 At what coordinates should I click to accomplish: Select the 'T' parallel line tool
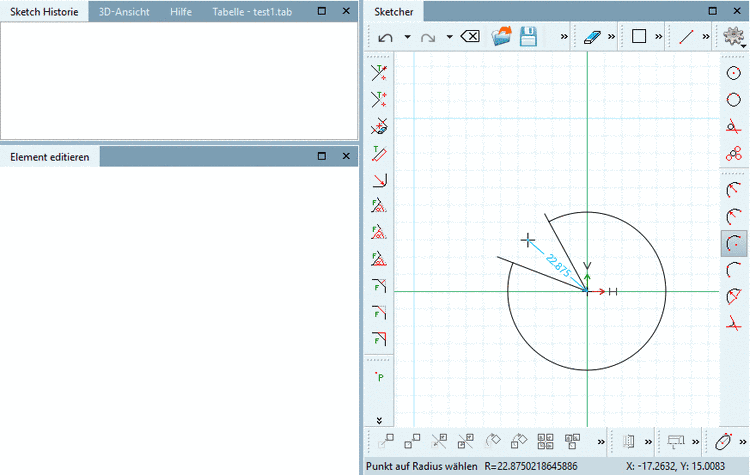click(x=379, y=154)
